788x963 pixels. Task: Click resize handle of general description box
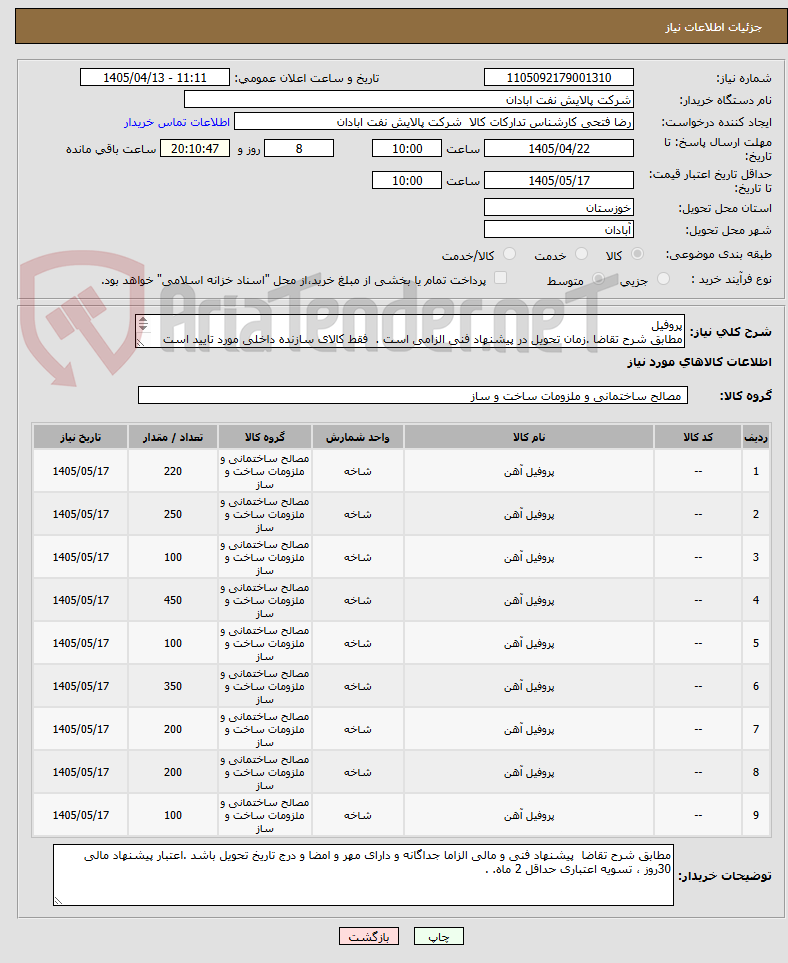coord(140,343)
